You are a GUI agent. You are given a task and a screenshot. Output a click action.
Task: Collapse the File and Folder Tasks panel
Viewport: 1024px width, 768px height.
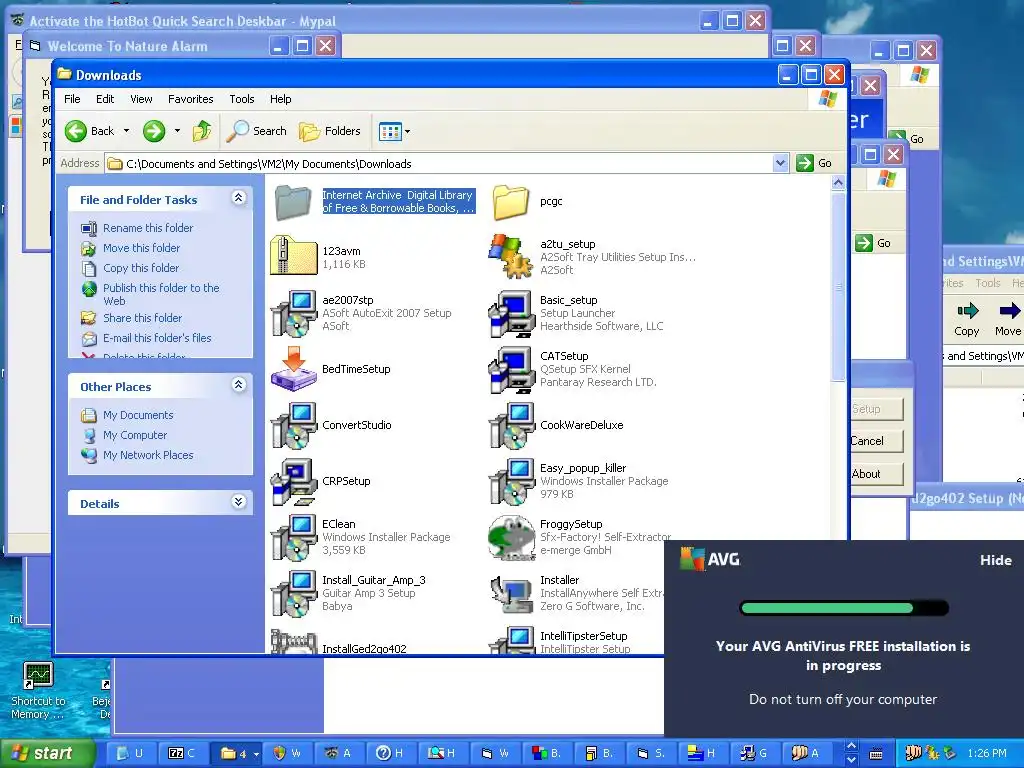coord(239,198)
